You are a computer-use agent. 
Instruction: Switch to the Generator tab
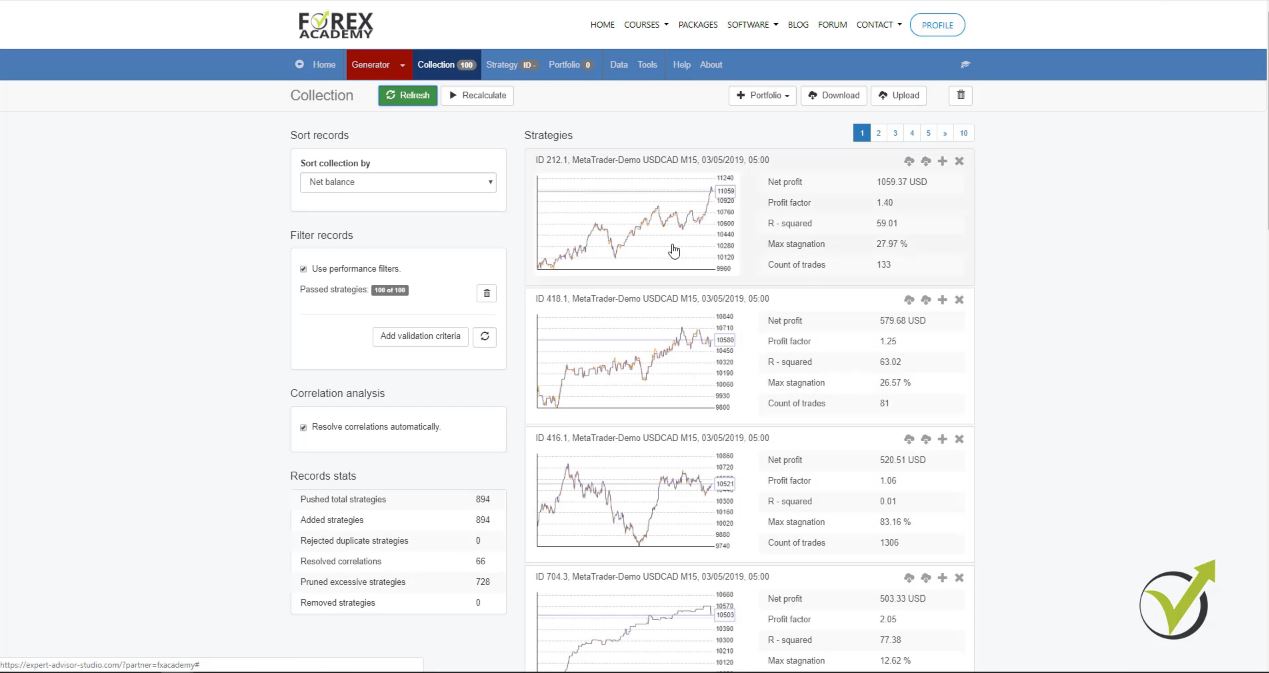click(370, 65)
